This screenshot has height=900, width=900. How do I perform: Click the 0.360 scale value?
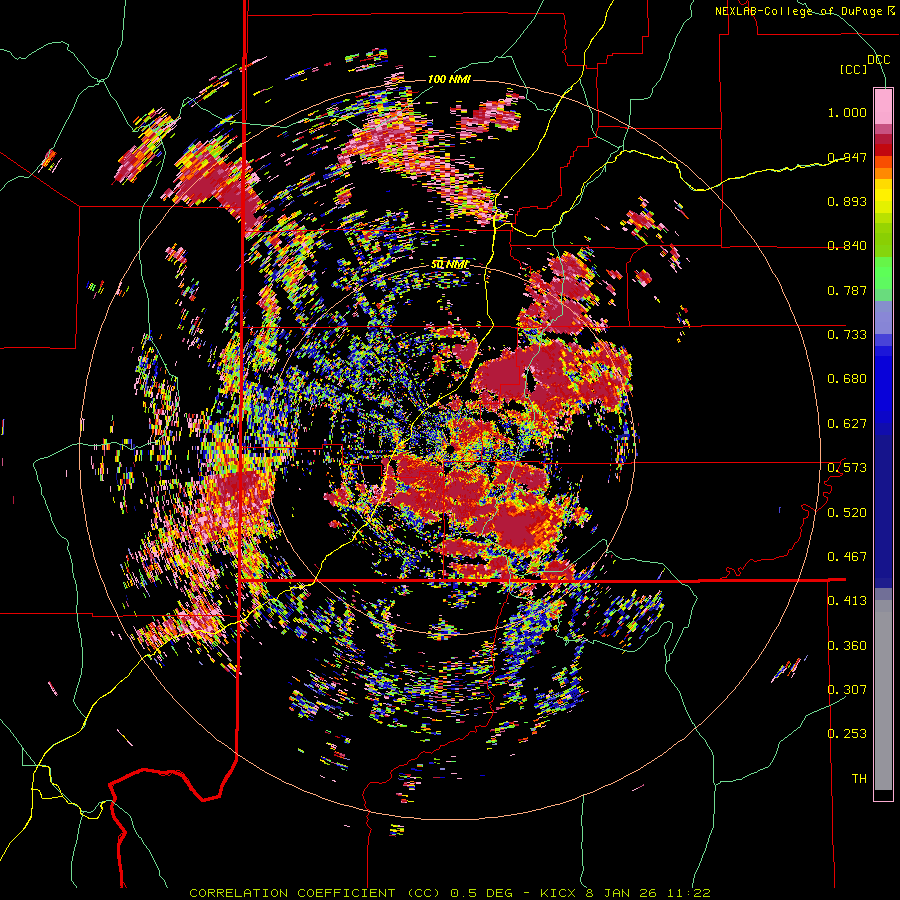[x=847, y=646]
